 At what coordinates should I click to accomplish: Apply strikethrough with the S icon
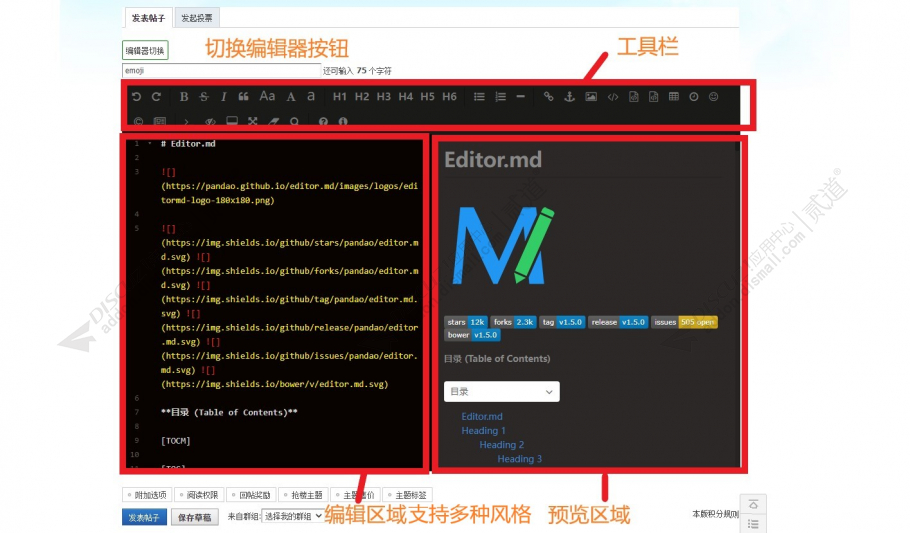point(204,97)
